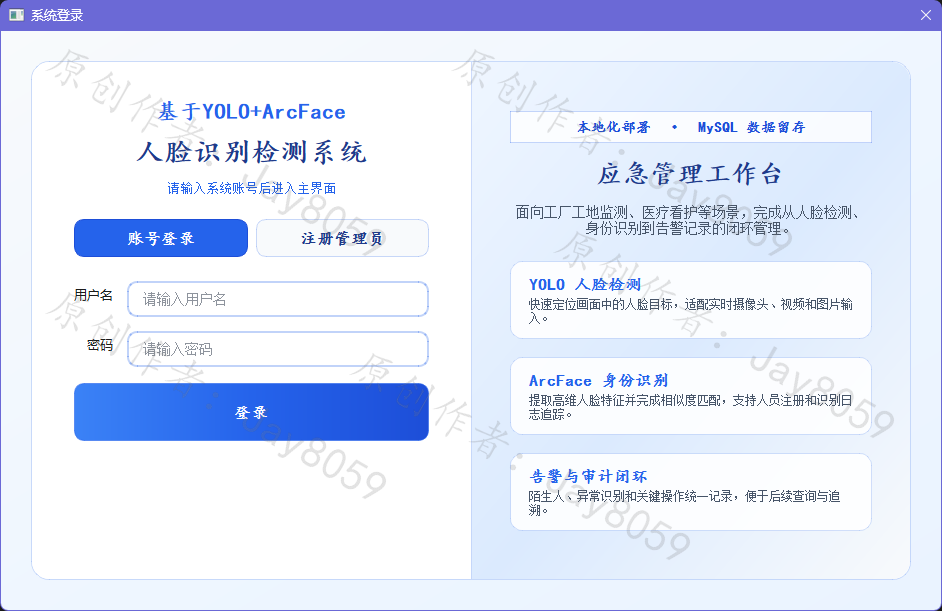942x611 pixels.
Task: Focus the 请输入密码 password field
Action: [278, 349]
